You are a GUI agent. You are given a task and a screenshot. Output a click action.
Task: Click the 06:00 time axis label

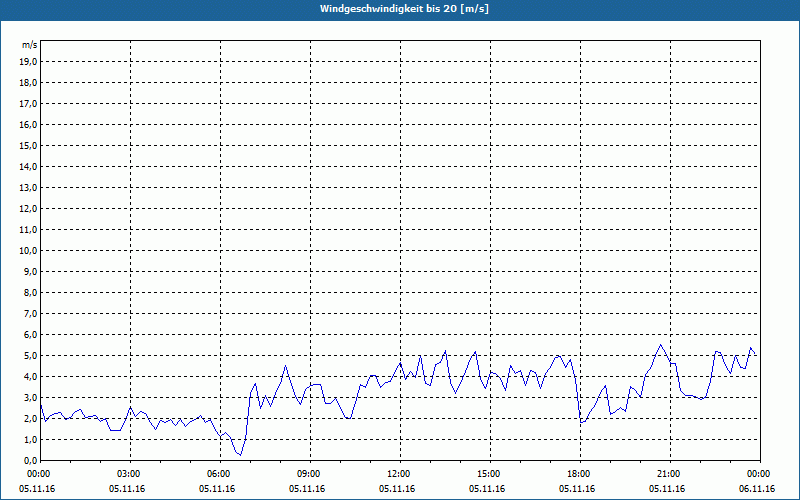point(220,474)
